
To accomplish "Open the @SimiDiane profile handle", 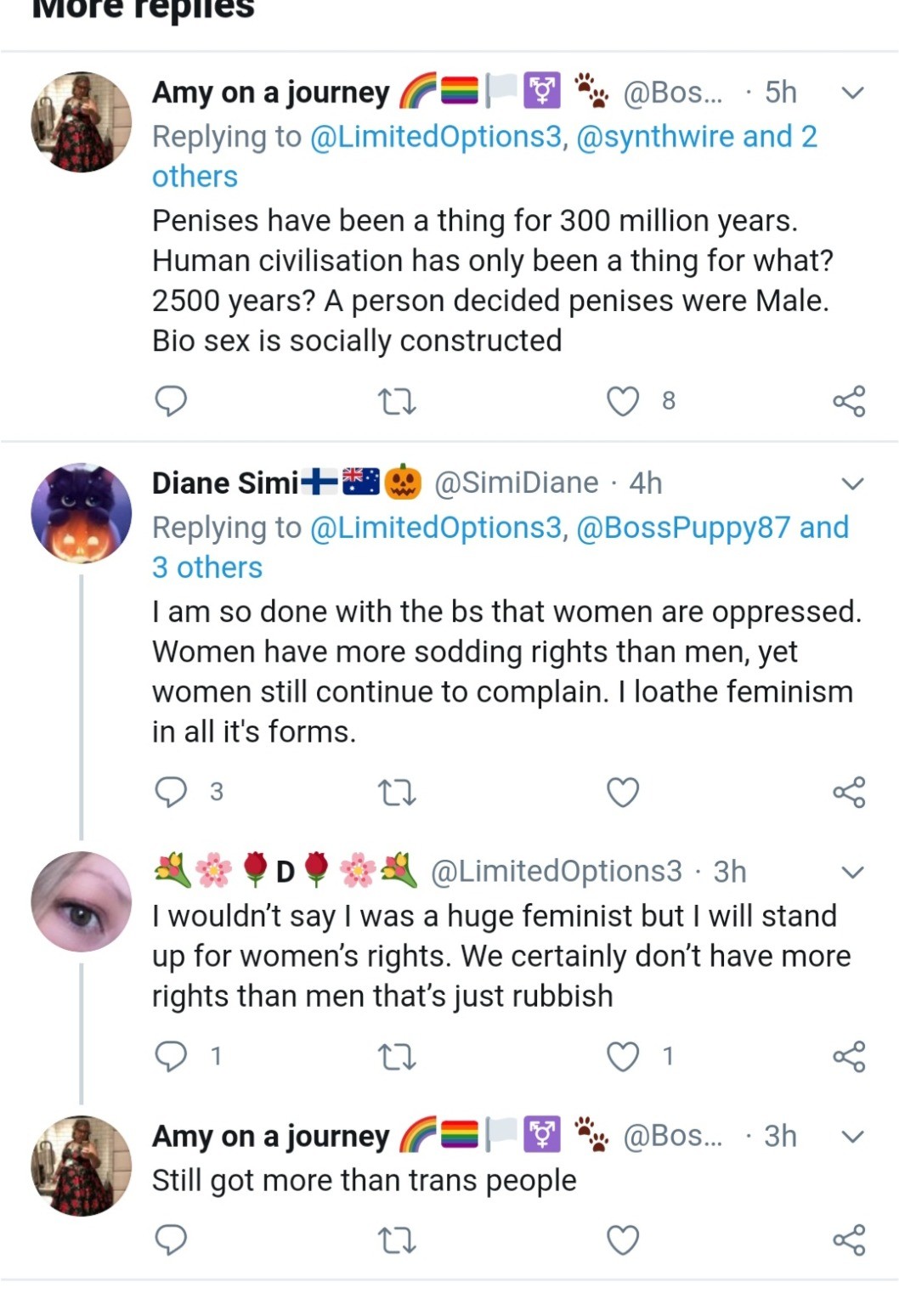I will (517, 483).
